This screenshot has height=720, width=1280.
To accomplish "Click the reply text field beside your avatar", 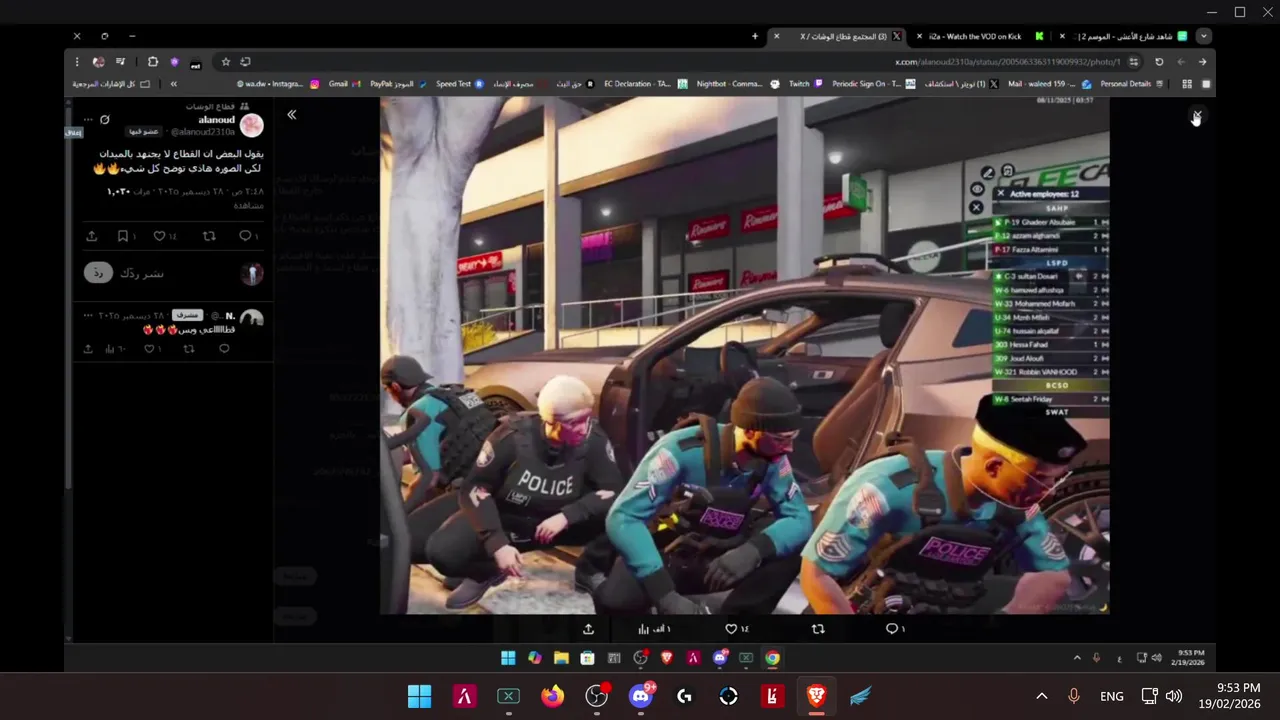I will pyautogui.click(x=178, y=273).
